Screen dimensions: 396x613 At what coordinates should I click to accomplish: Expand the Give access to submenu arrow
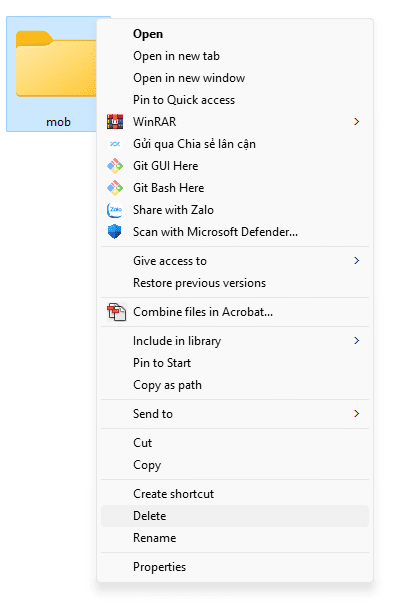click(356, 261)
